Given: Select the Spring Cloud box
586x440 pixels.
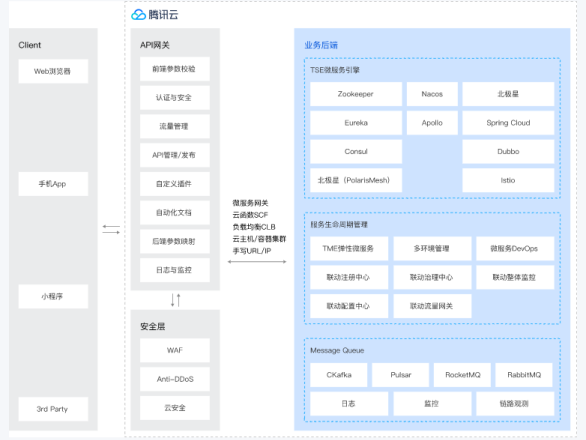Looking at the screenshot, I should pos(508,123).
